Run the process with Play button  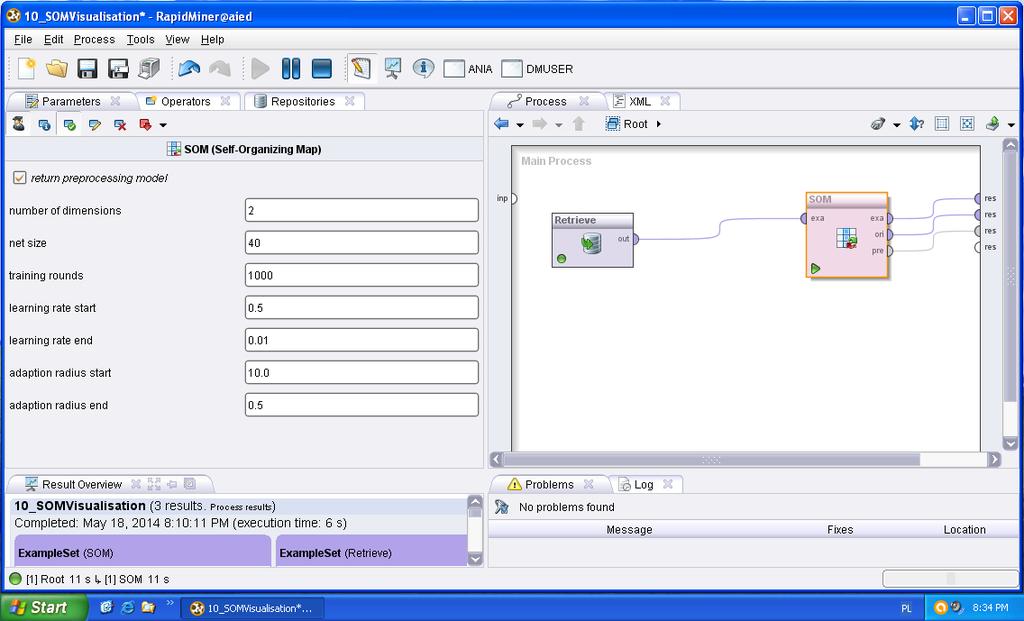[260, 69]
